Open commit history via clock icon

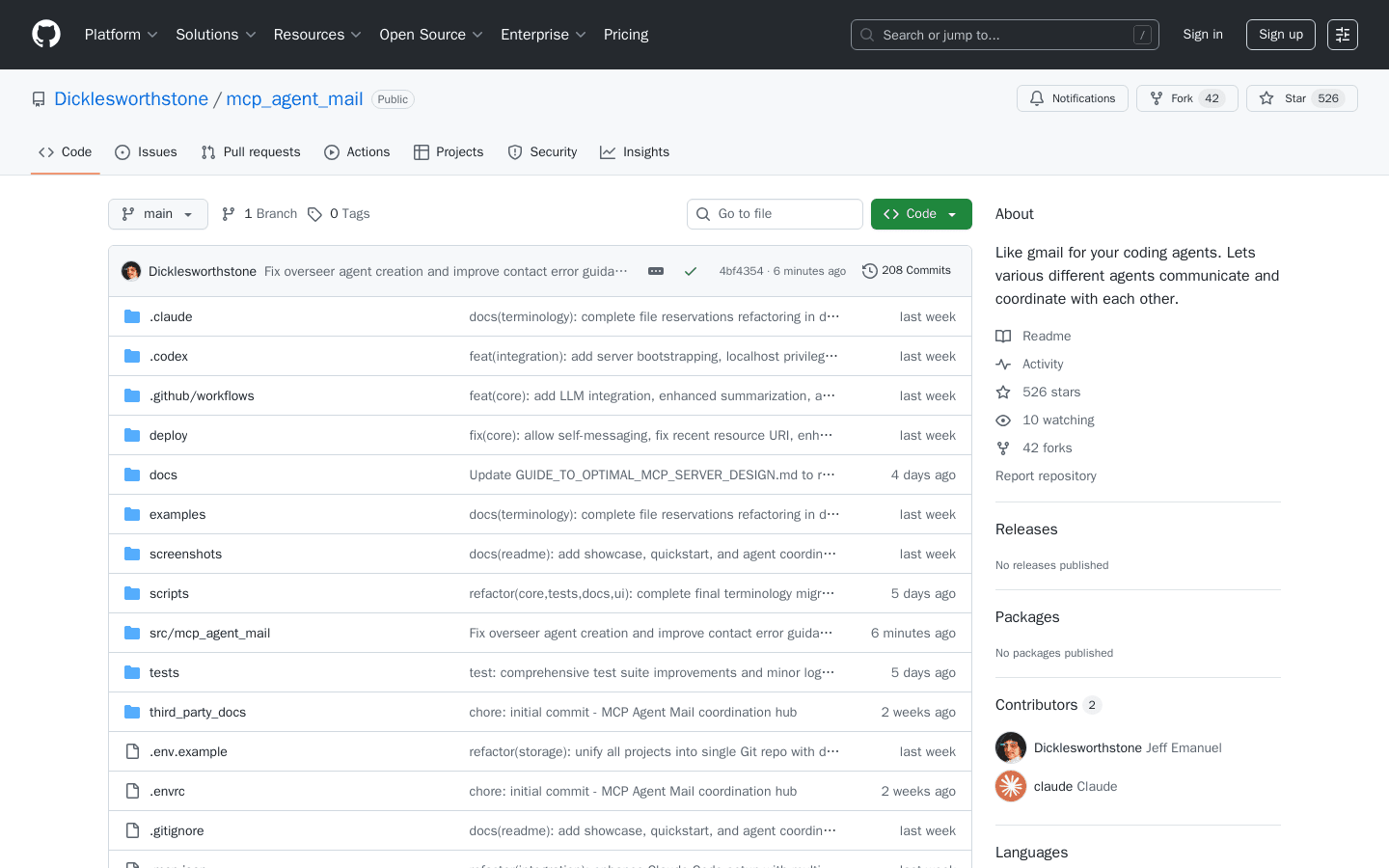(x=871, y=270)
